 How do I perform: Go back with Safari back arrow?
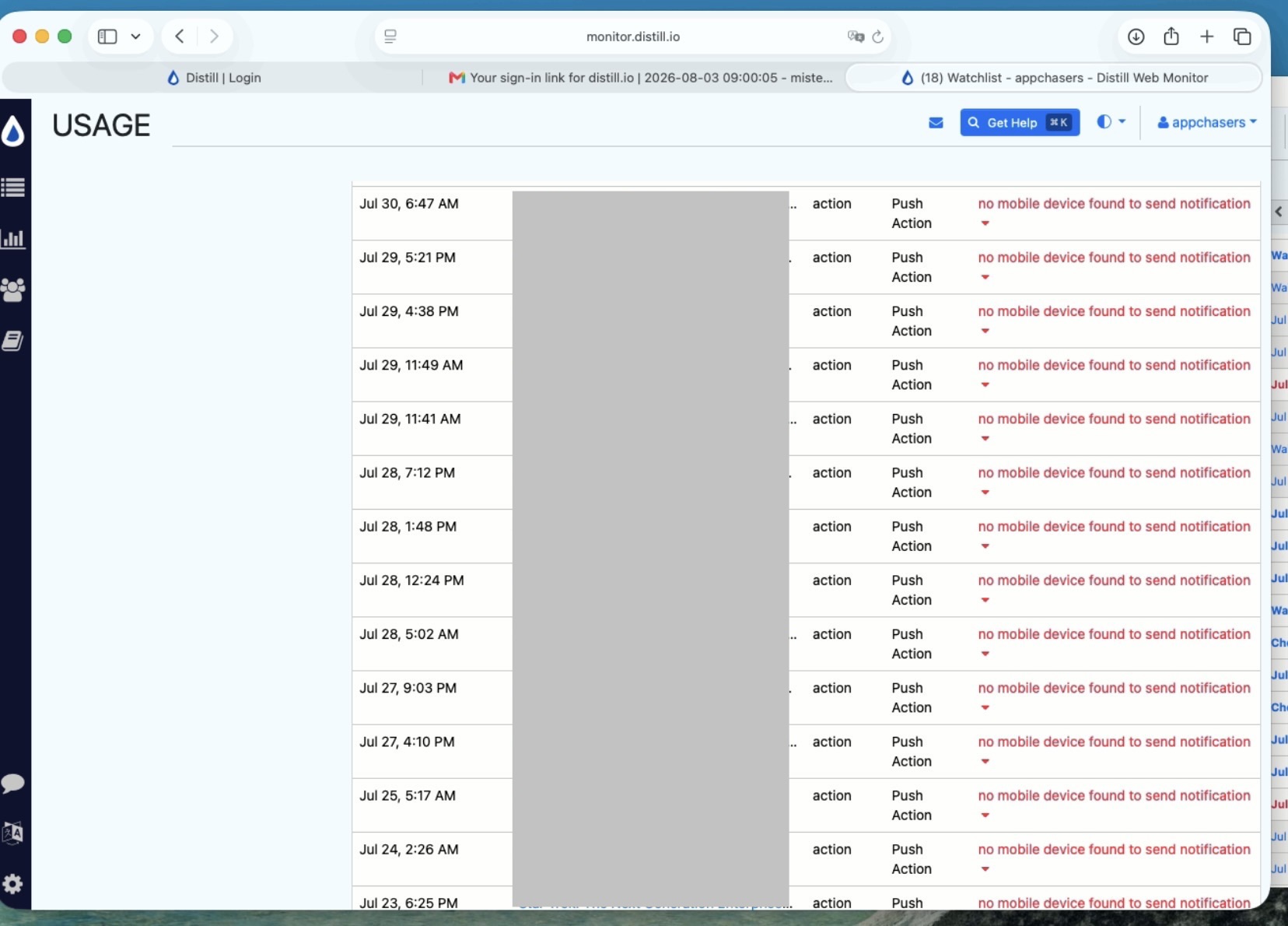click(x=180, y=37)
